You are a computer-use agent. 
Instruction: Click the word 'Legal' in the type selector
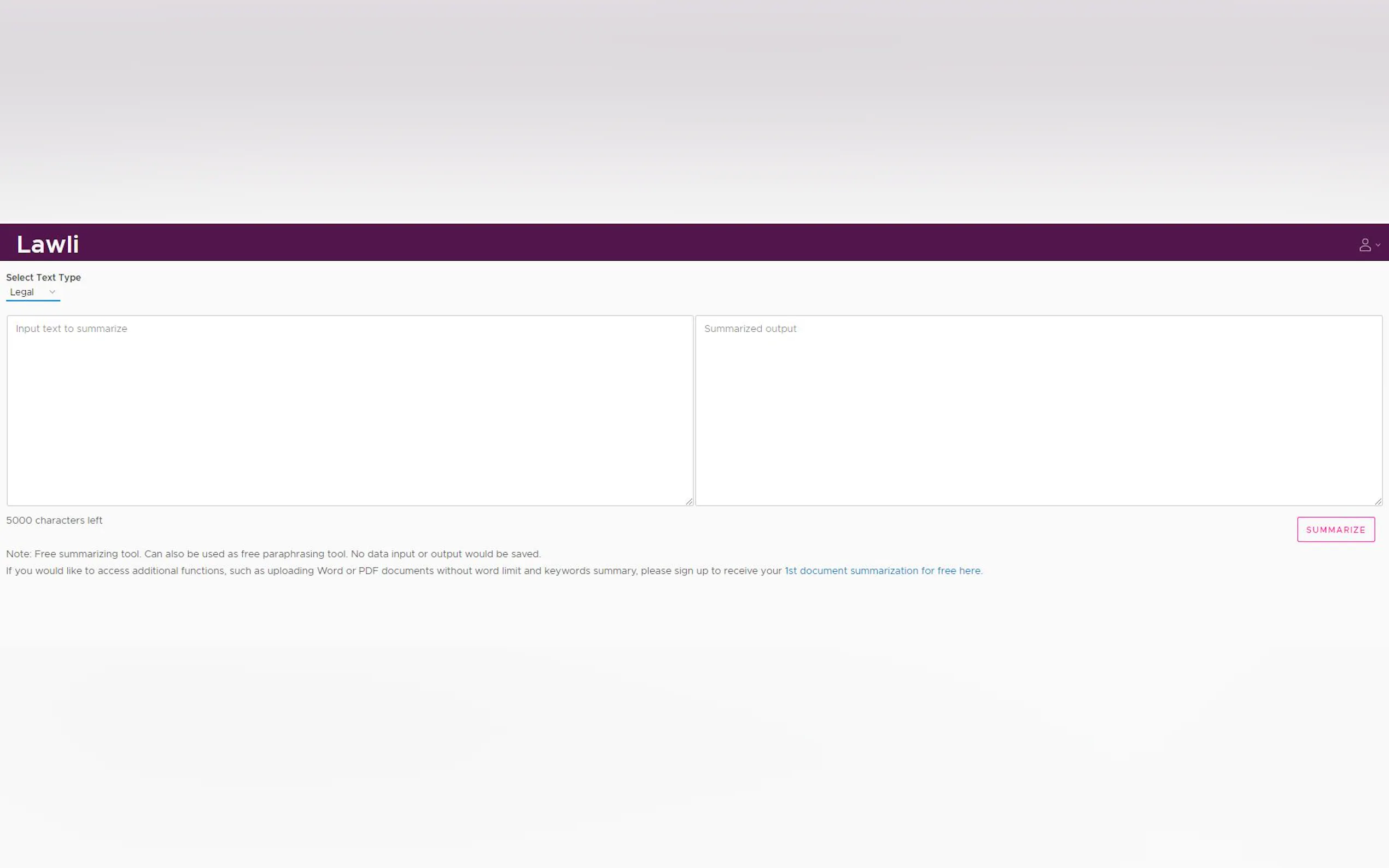coord(22,292)
